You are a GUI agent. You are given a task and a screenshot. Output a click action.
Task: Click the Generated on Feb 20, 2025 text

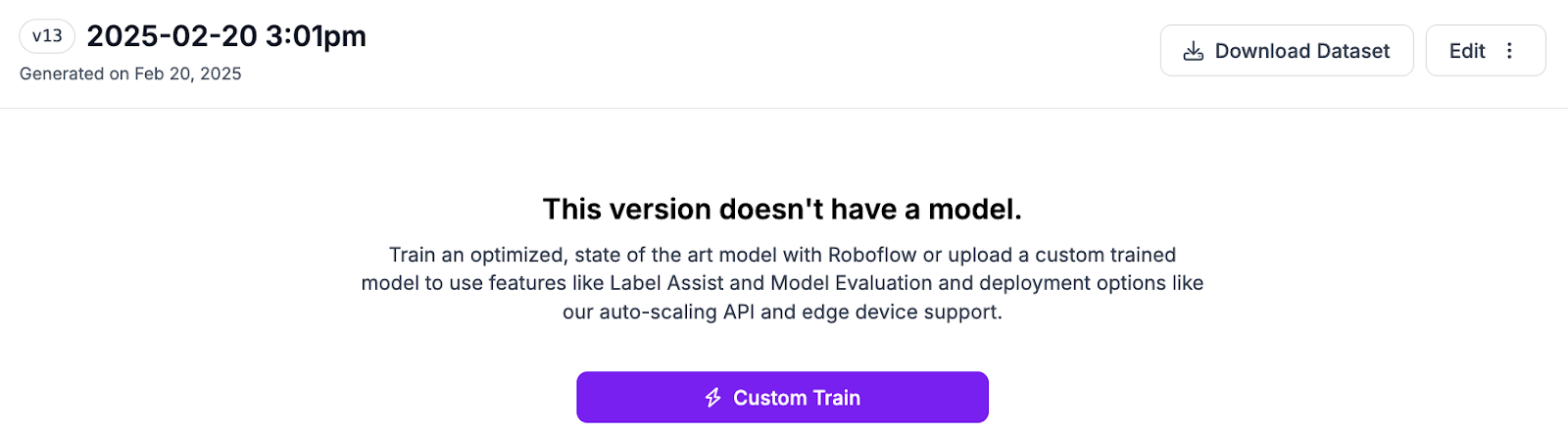[x=130, y=73]
